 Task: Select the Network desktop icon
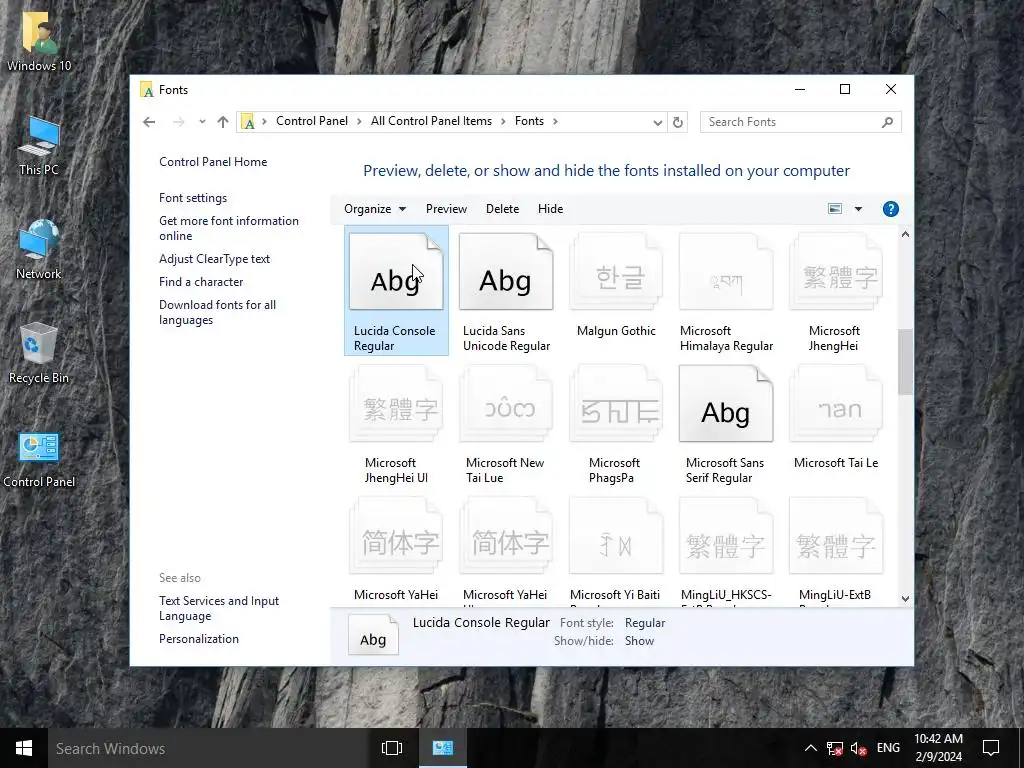(x=39, y=250)
